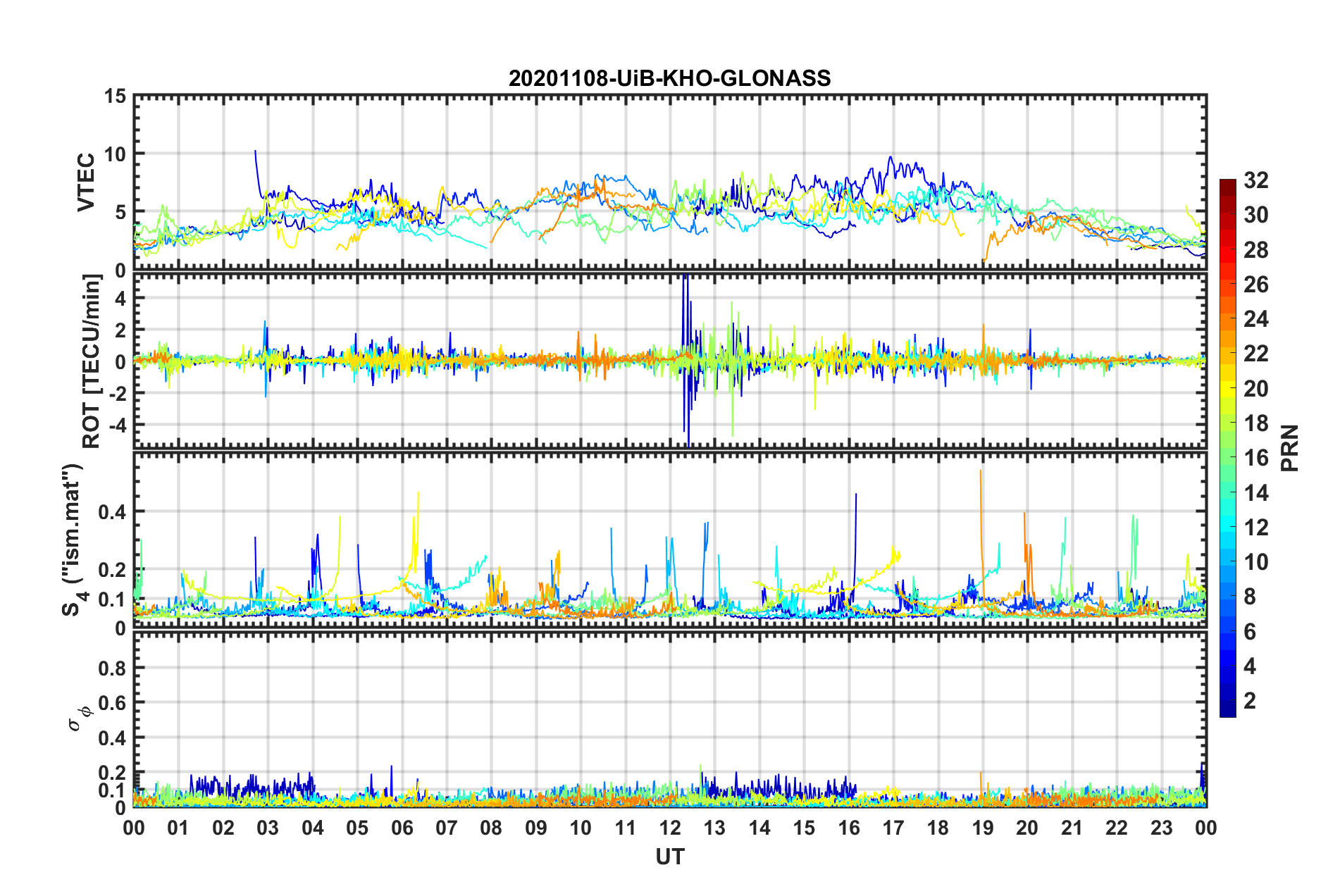The image size is (1340, 896).
Task: Click UT axis tick label 23
Action: tap(1162, 828)
